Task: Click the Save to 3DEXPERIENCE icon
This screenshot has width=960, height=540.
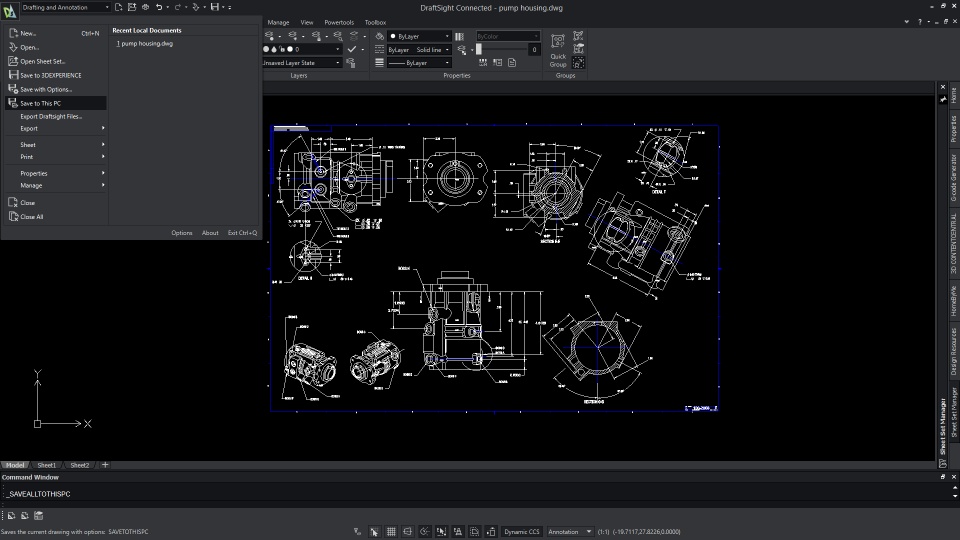Action: pyautogui.click(x=13, y=75)
